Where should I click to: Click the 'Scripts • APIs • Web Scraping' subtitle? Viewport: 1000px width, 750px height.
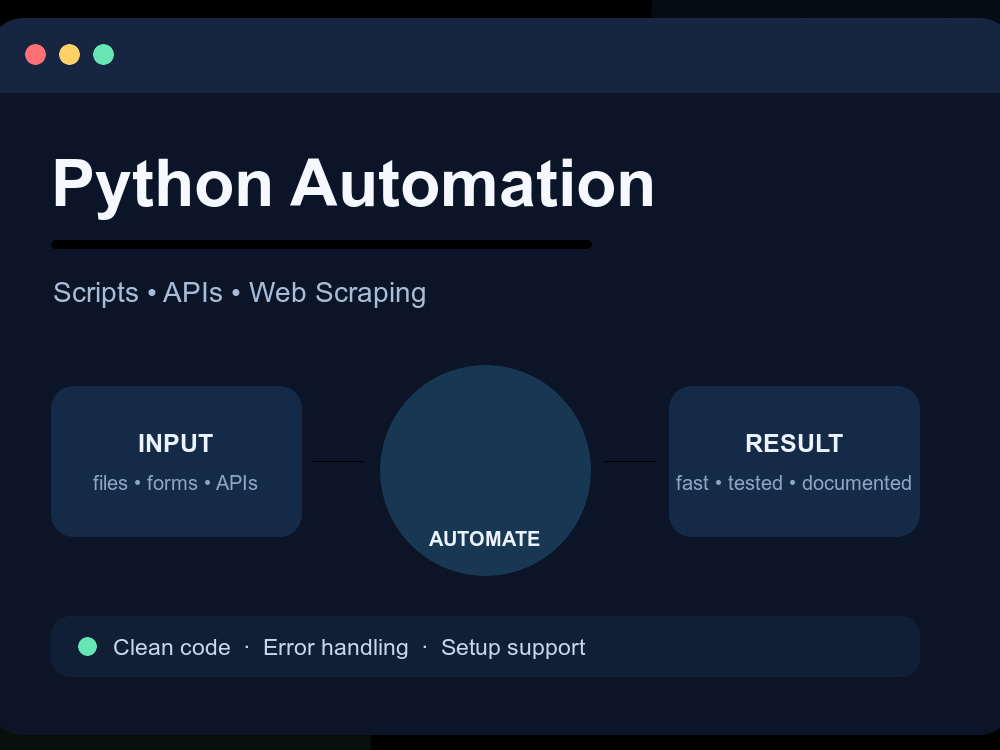point(240,293)
